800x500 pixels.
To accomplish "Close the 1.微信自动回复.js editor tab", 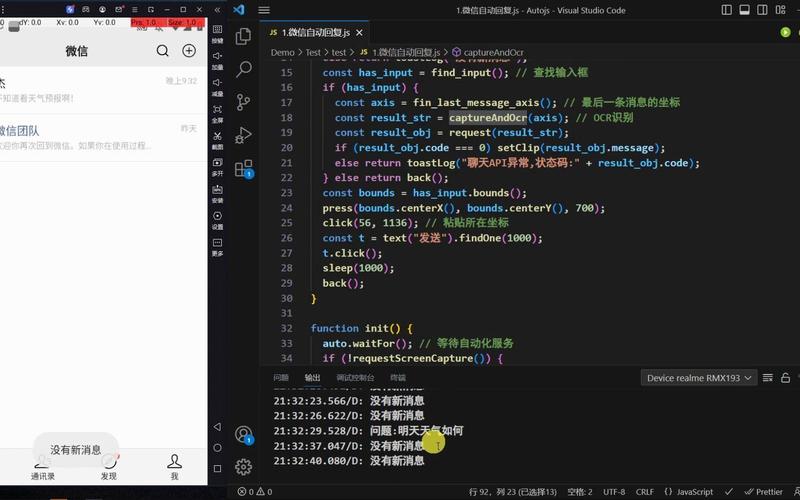I will coord(359,33).
